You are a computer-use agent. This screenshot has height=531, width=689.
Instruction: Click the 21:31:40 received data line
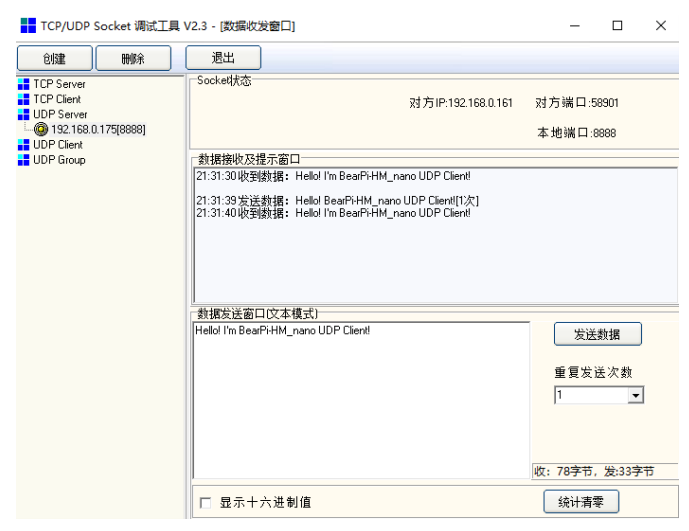click(x=333, y=213)
